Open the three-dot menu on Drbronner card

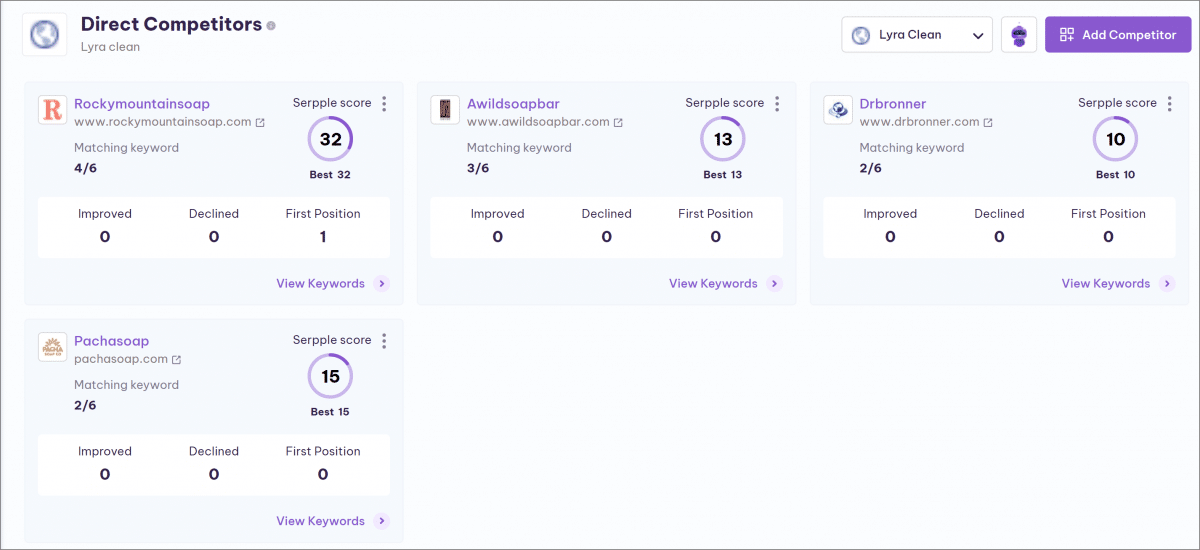point(1170,104)
